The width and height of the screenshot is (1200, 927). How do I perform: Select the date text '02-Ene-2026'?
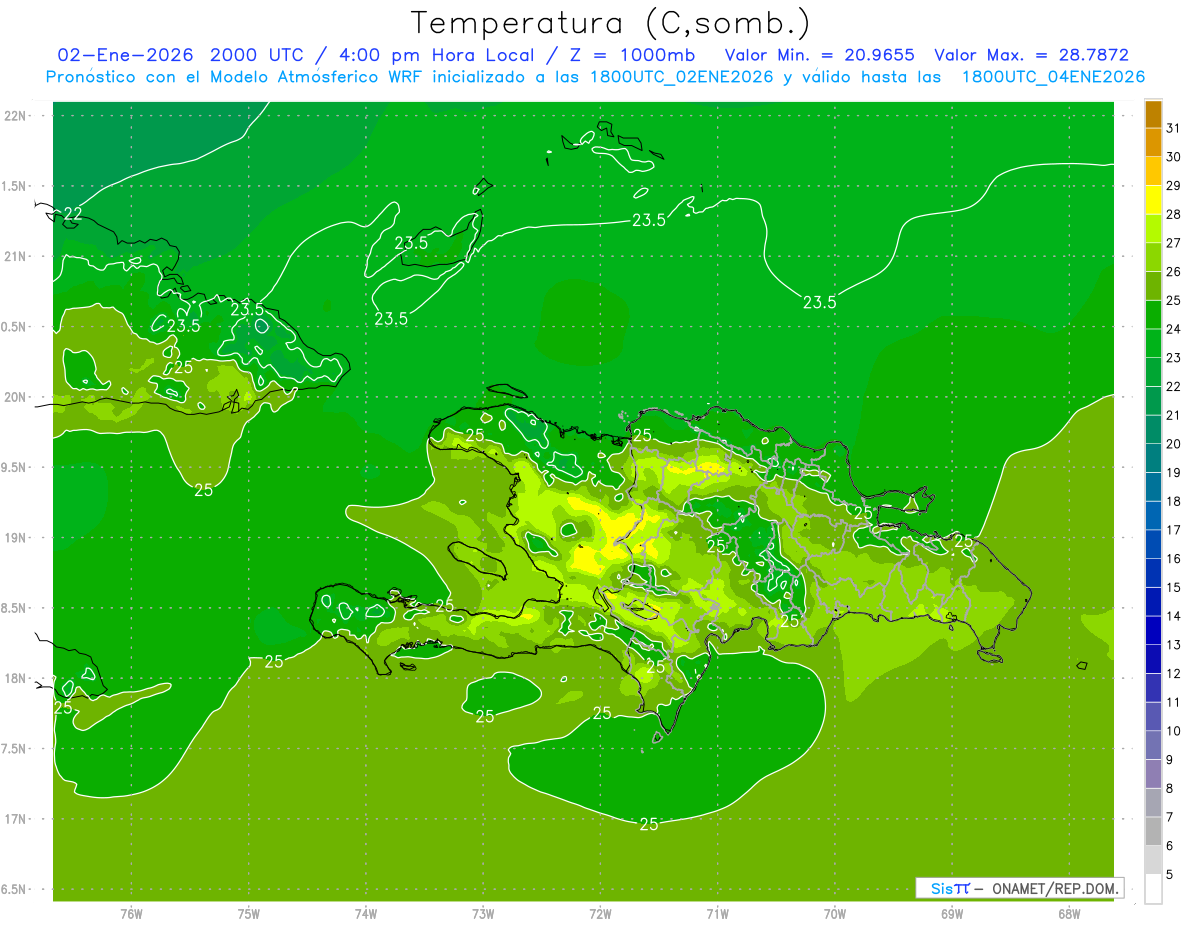[126, 55]
